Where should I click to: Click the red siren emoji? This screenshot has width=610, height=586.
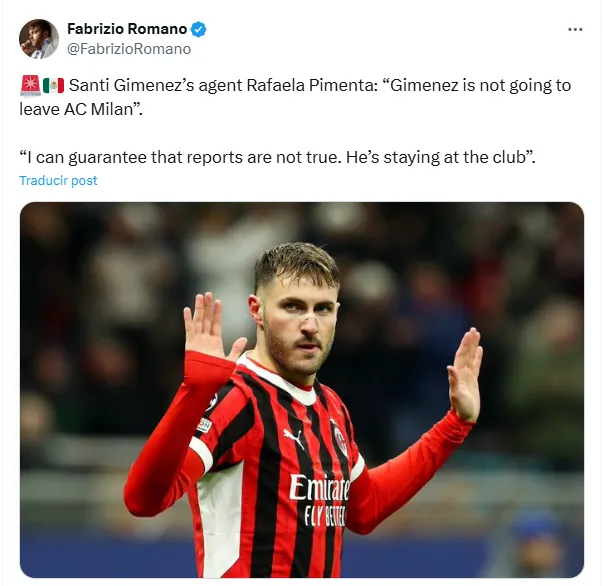tap(30, 85)
